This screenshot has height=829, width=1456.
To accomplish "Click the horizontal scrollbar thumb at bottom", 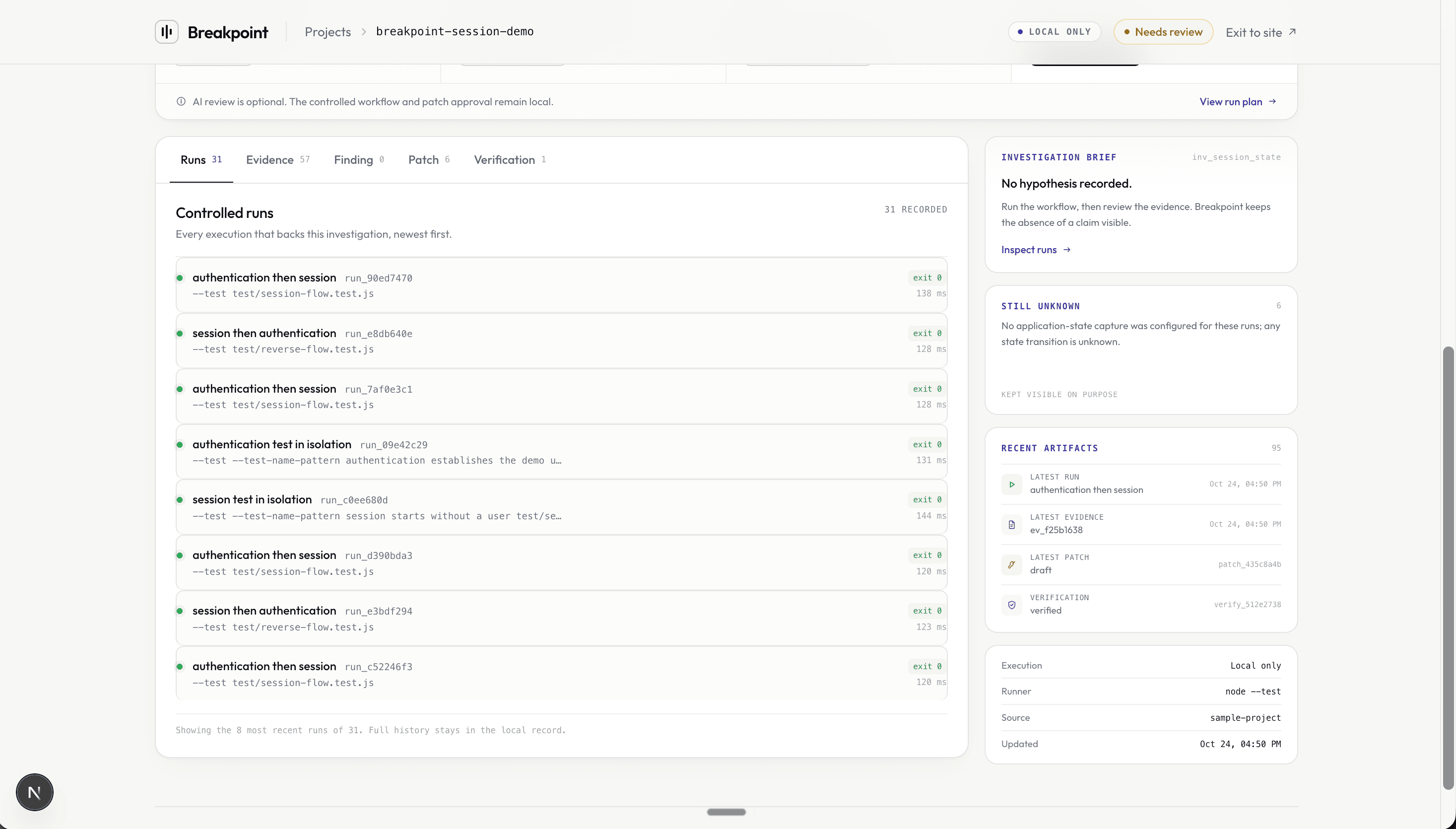I will click(x=727, y=812).
